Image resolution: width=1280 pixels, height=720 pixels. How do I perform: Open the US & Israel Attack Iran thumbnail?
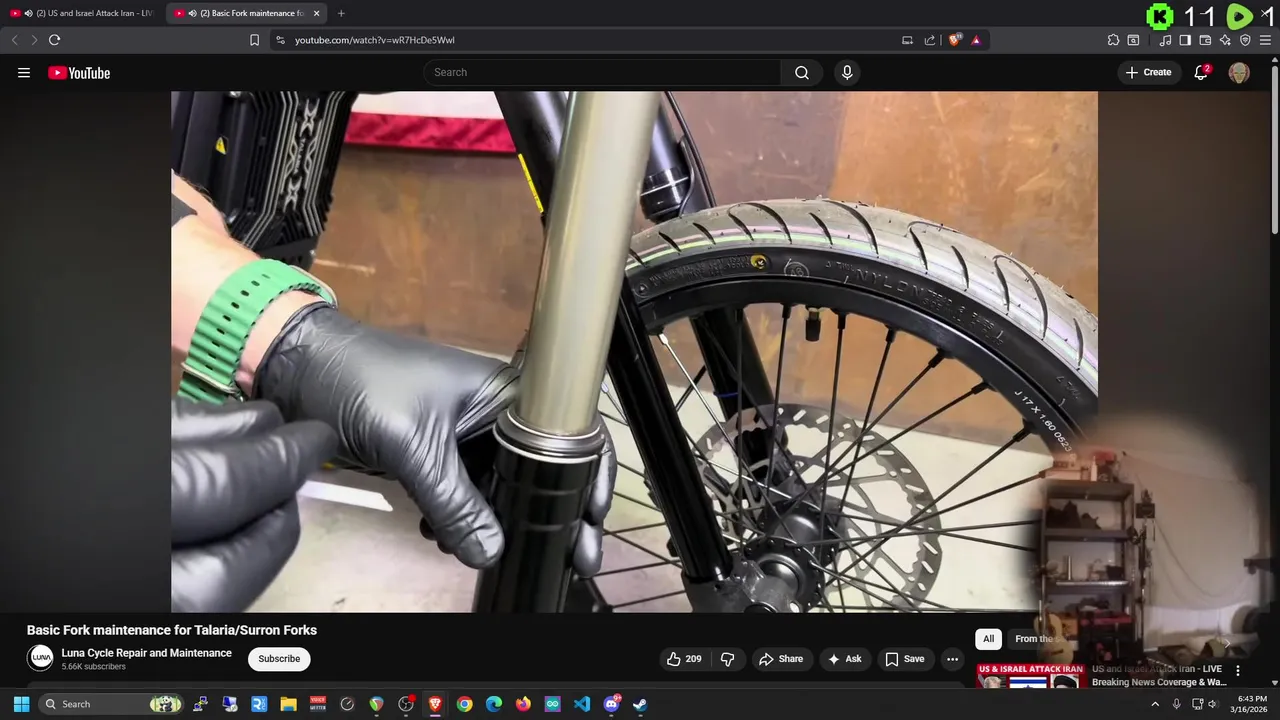(x=1029, y=676)
